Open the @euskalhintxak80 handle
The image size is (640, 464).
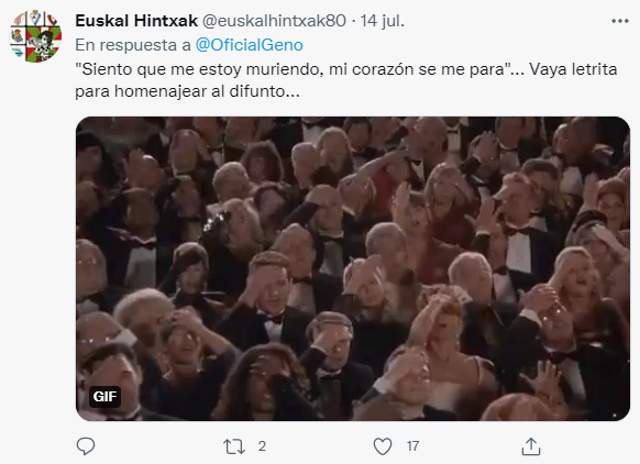[274, 21]
